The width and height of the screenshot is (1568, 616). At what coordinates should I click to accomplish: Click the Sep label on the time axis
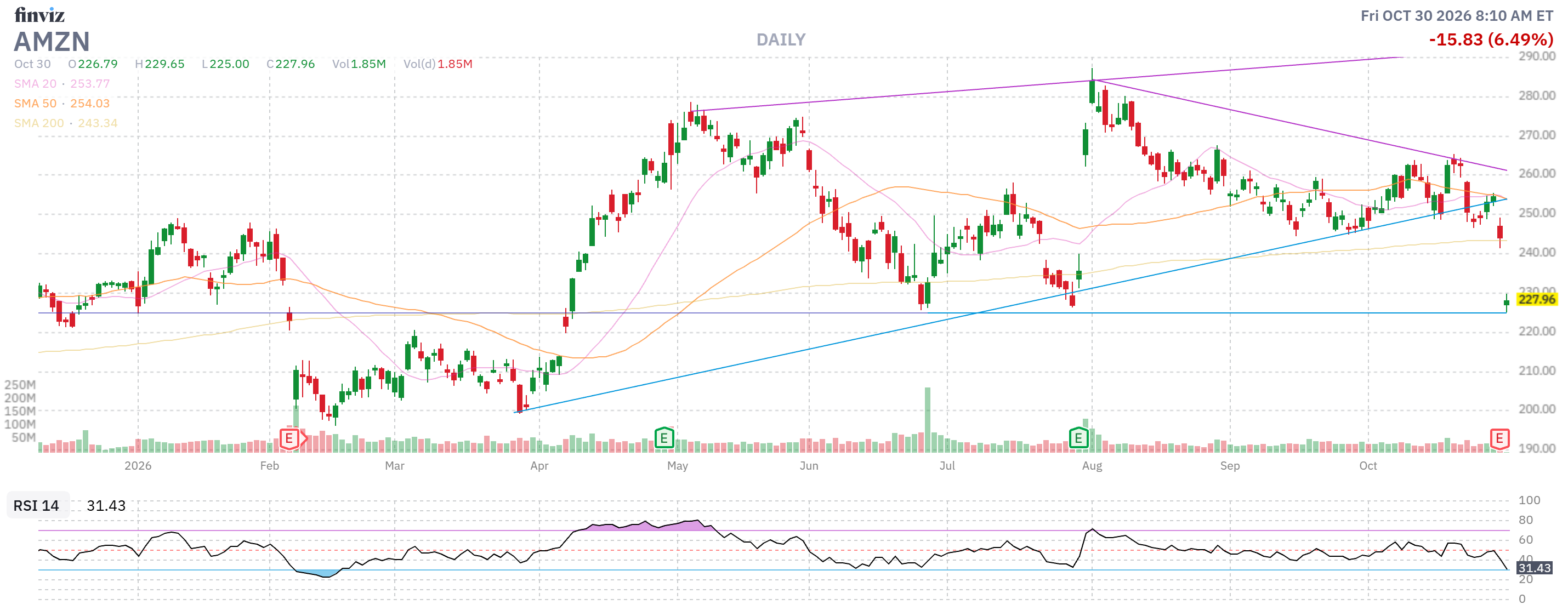[x=1230, y=466]
